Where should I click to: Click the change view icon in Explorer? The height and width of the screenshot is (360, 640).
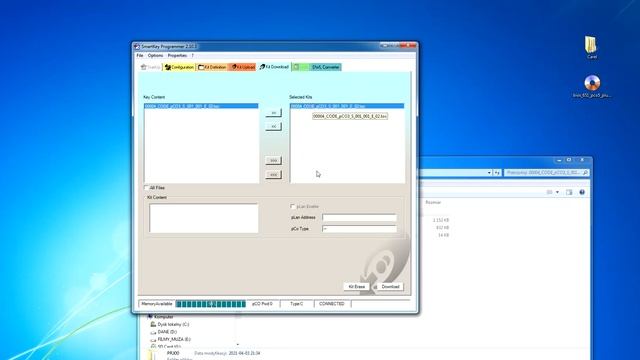point(549,192)
